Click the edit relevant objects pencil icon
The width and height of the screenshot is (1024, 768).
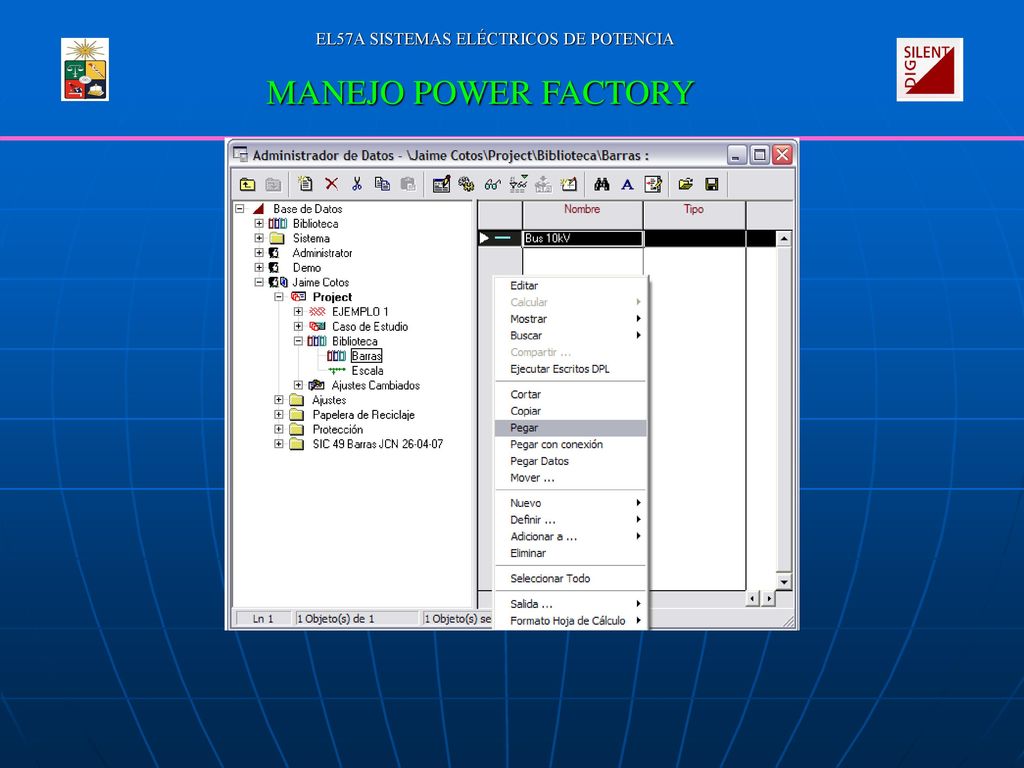point(569,185)
